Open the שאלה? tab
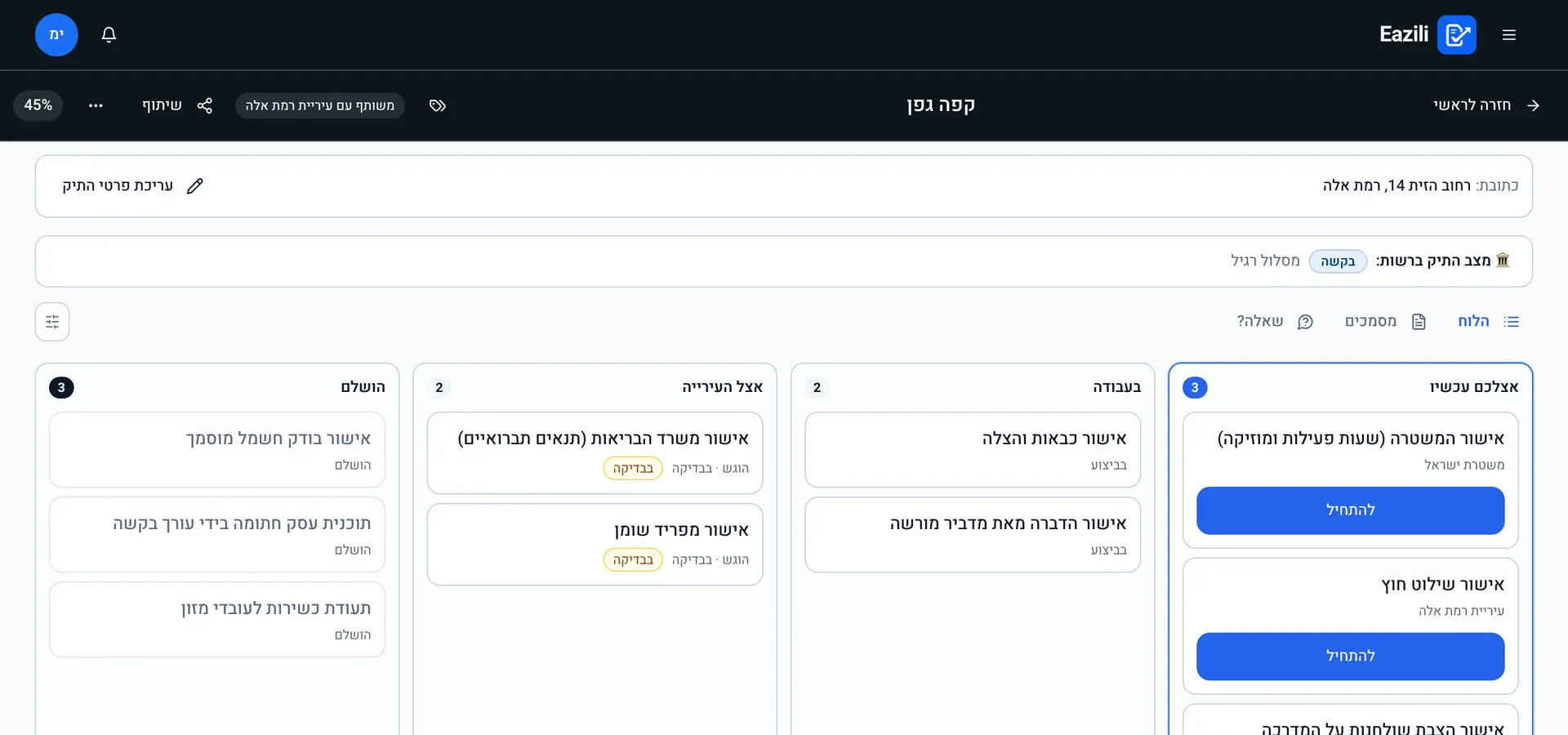The width and height of the screenshot is (1568, 735). pos(1275,322)
